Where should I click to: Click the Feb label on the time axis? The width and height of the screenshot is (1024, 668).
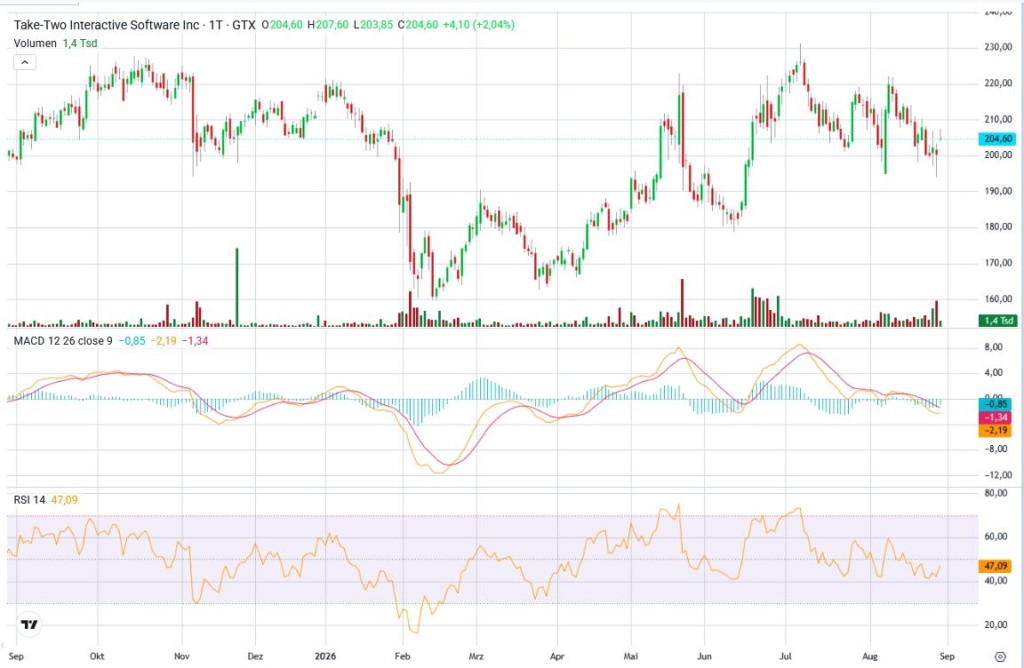click(402, 656)
